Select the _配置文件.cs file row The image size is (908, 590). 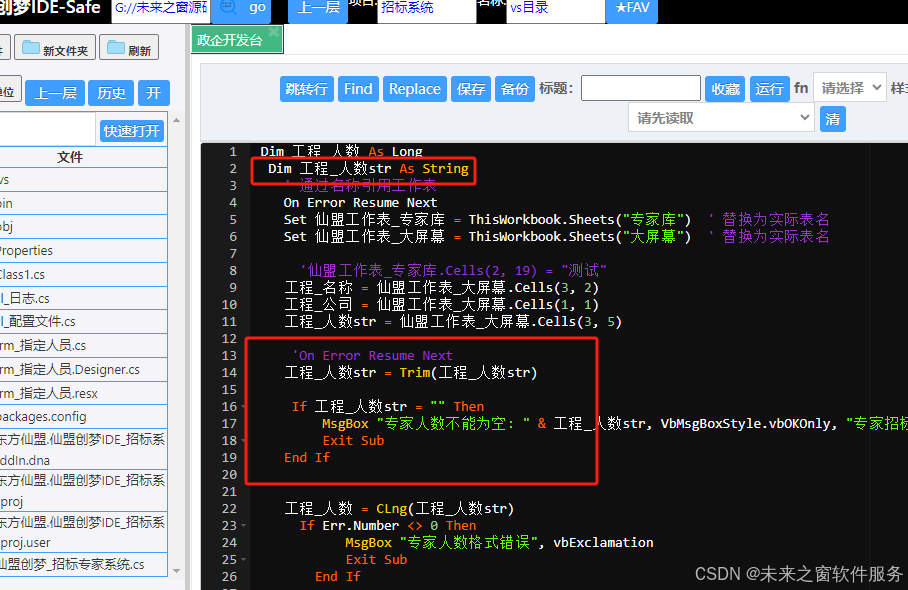click(83, 321)
